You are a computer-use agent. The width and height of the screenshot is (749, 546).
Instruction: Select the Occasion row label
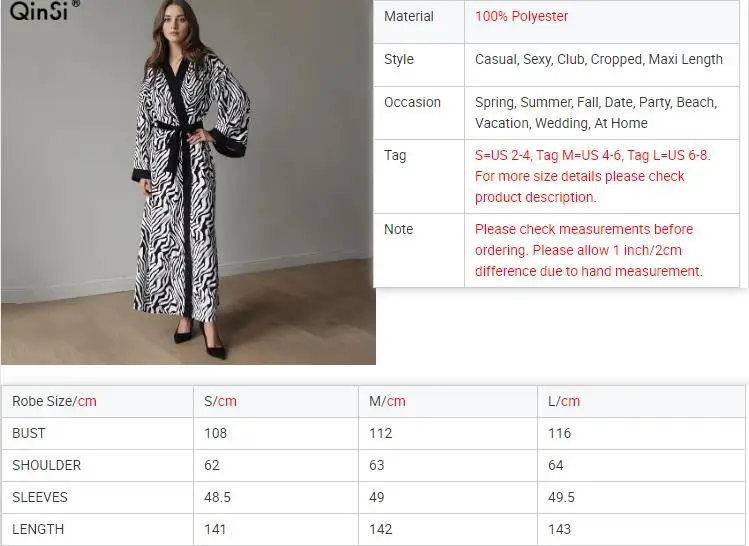point(412,102)
